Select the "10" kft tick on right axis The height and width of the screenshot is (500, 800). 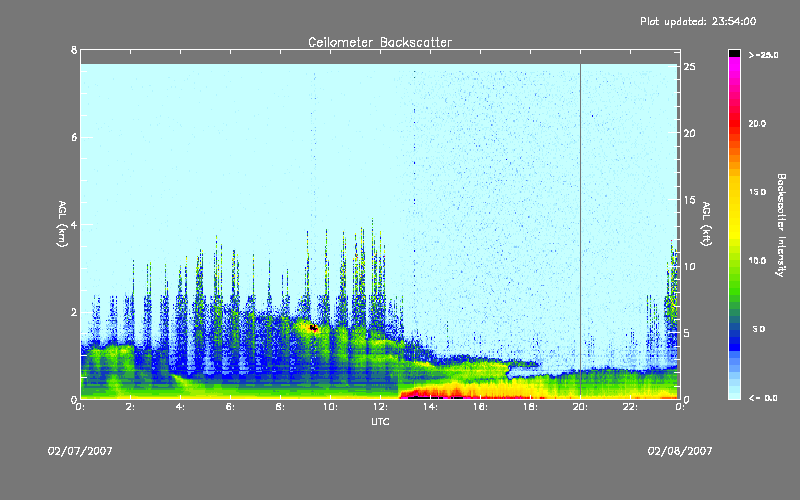689,266
